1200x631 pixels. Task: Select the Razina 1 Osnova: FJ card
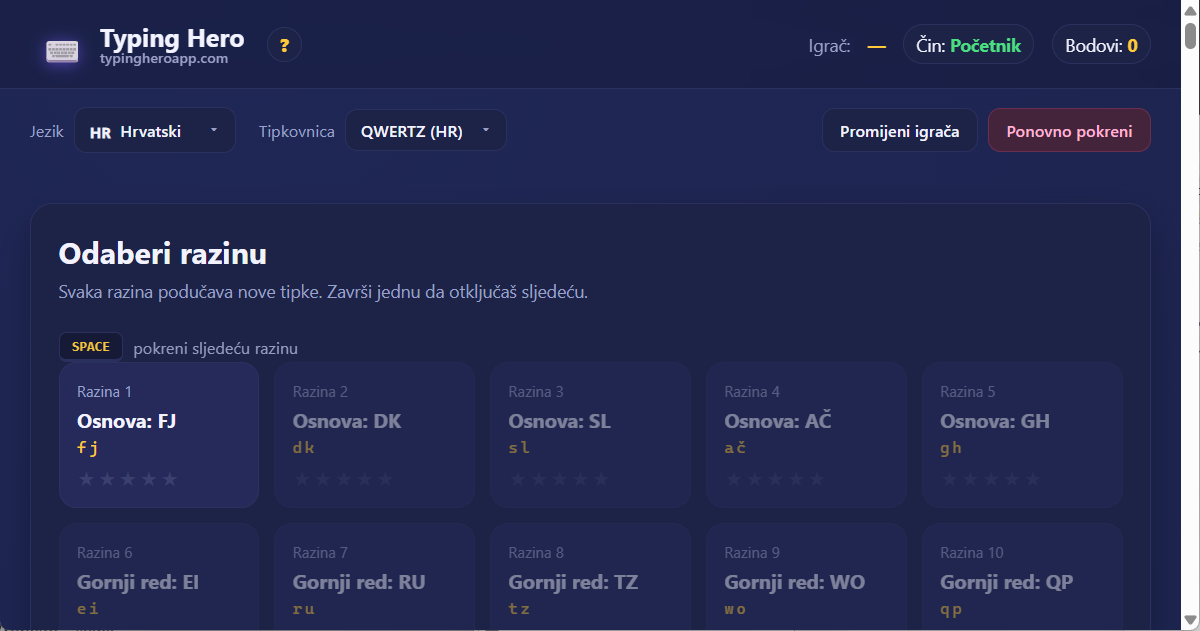click(x=159, y=435)
